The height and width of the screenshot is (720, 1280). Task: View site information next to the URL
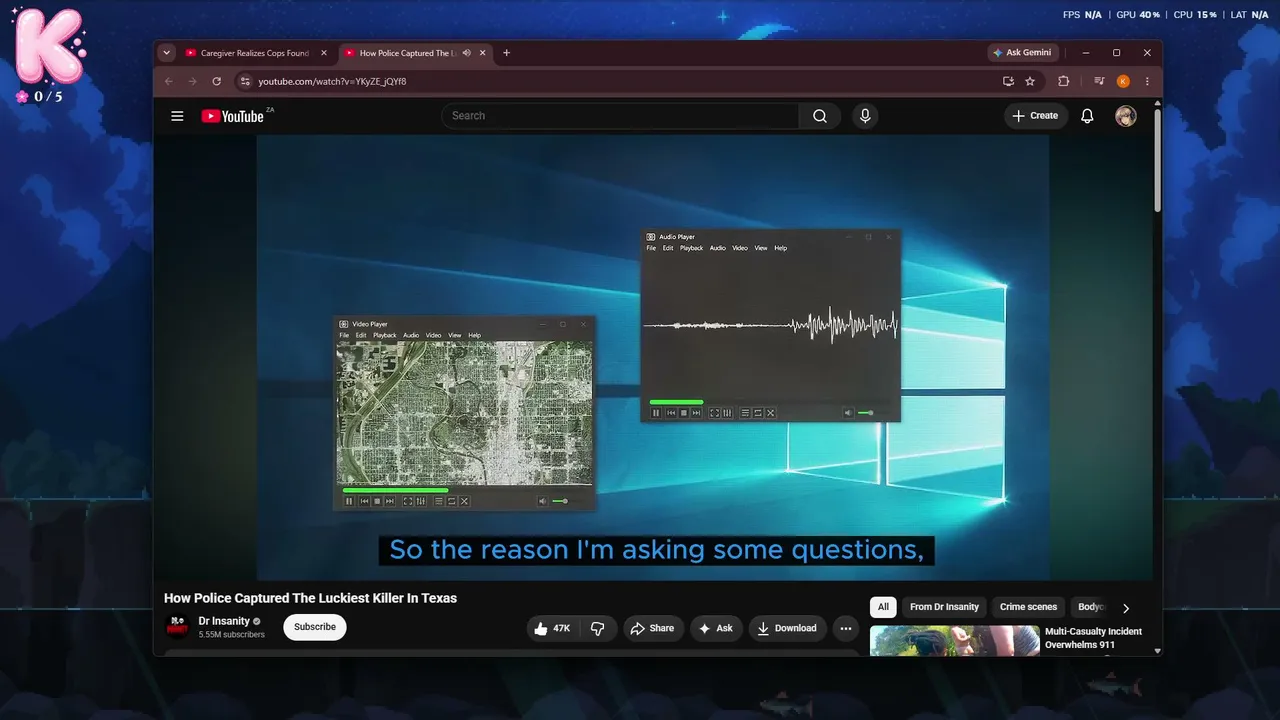(245, 81)
